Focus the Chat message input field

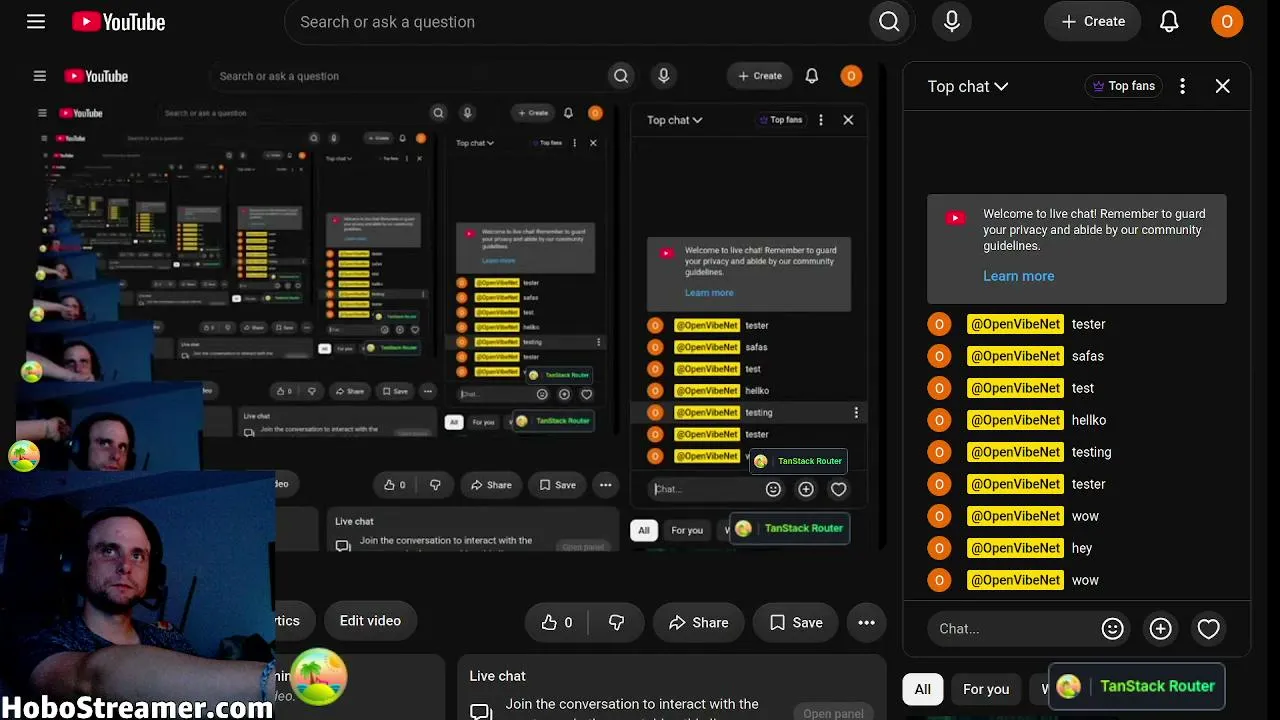click(1013, 628)
